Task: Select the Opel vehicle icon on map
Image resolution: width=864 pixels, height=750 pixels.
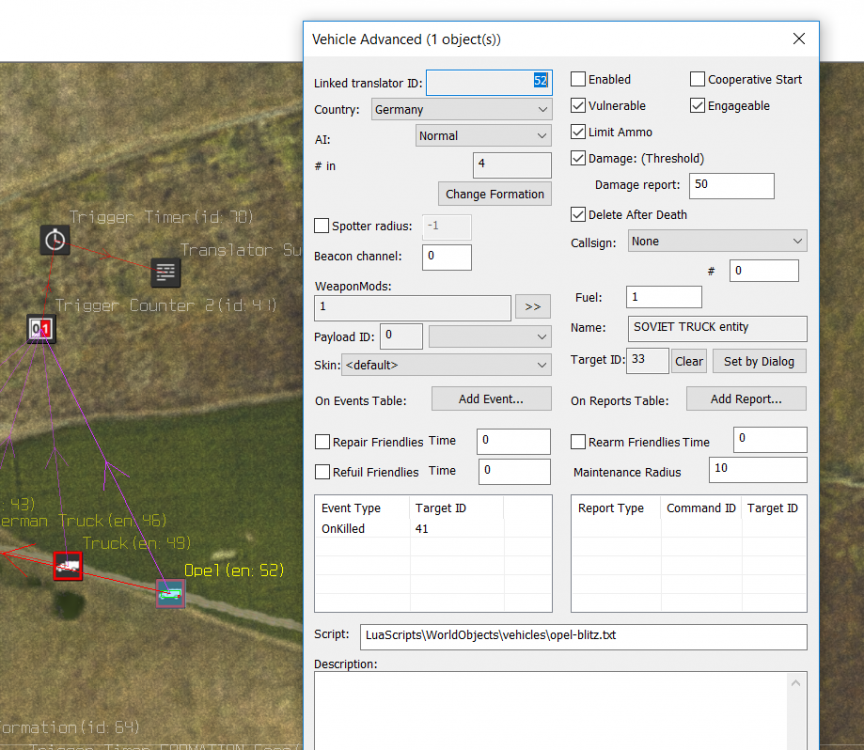Action: coord(171,593)
